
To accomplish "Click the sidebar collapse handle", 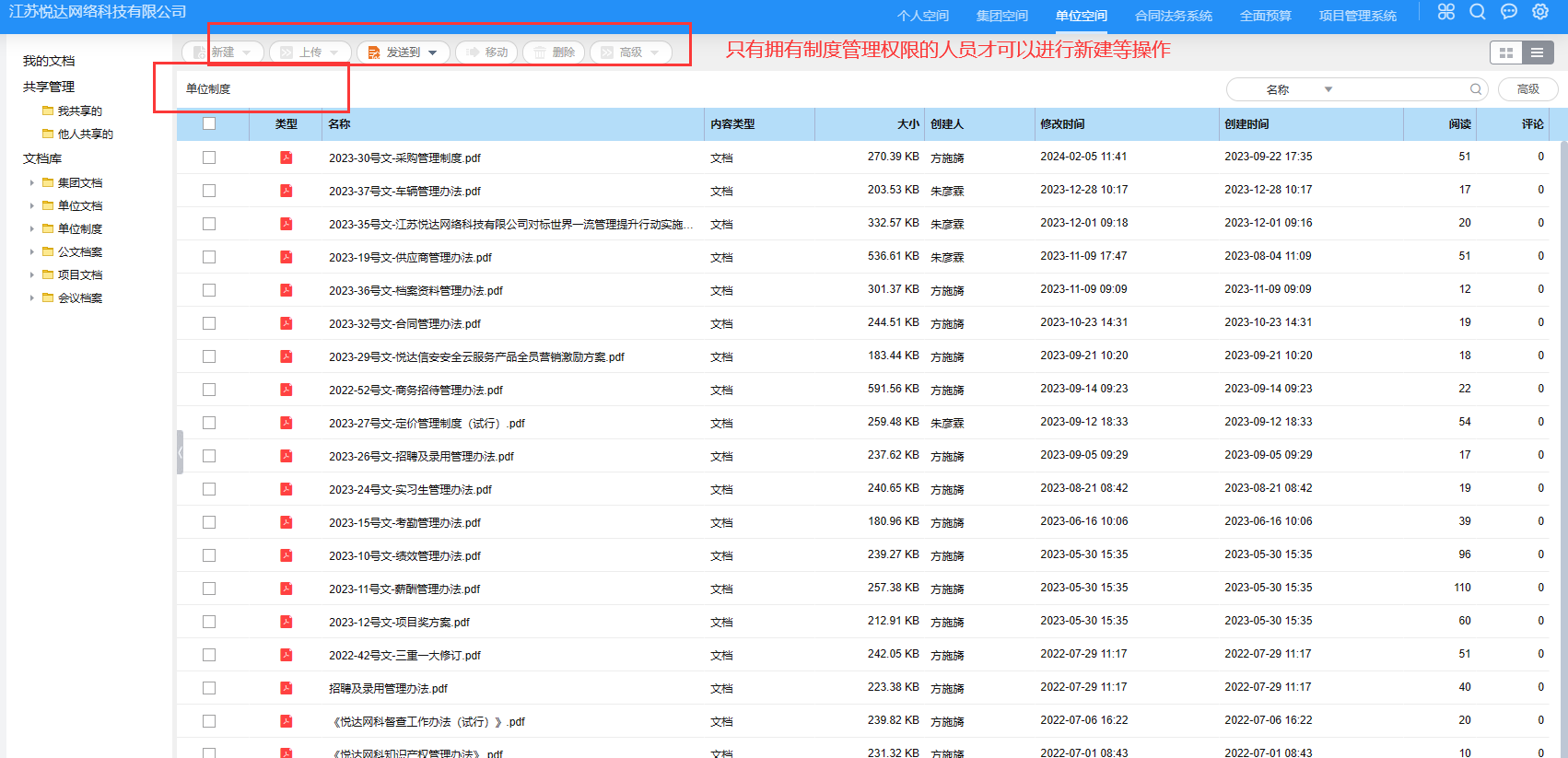I will (180, 452).
